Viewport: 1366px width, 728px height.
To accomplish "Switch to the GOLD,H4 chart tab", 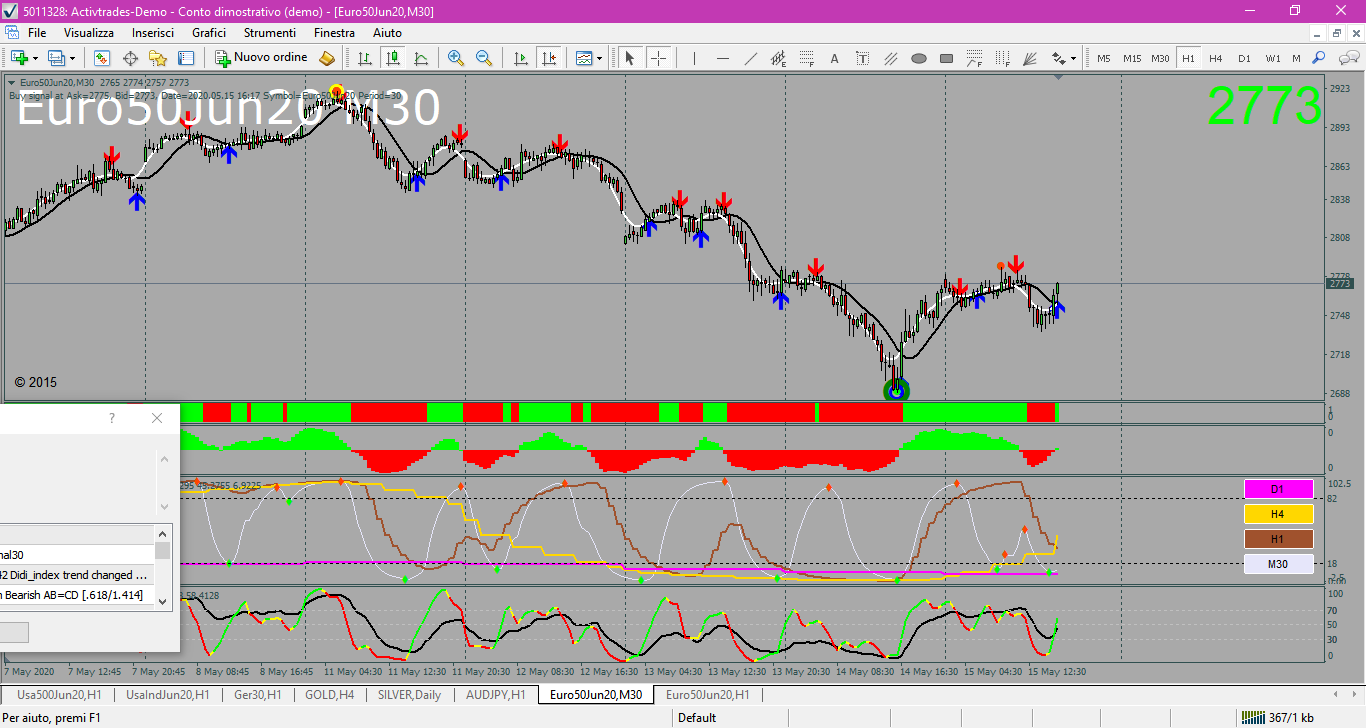I will click(x=328, y=695).
